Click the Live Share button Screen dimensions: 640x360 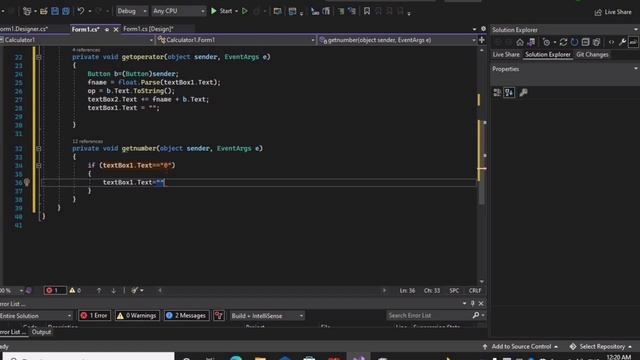613,12
